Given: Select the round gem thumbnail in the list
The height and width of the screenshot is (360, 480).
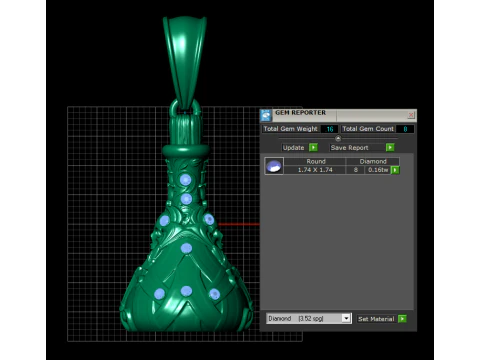Looking at the screenshot, I should tap(274, 166).
